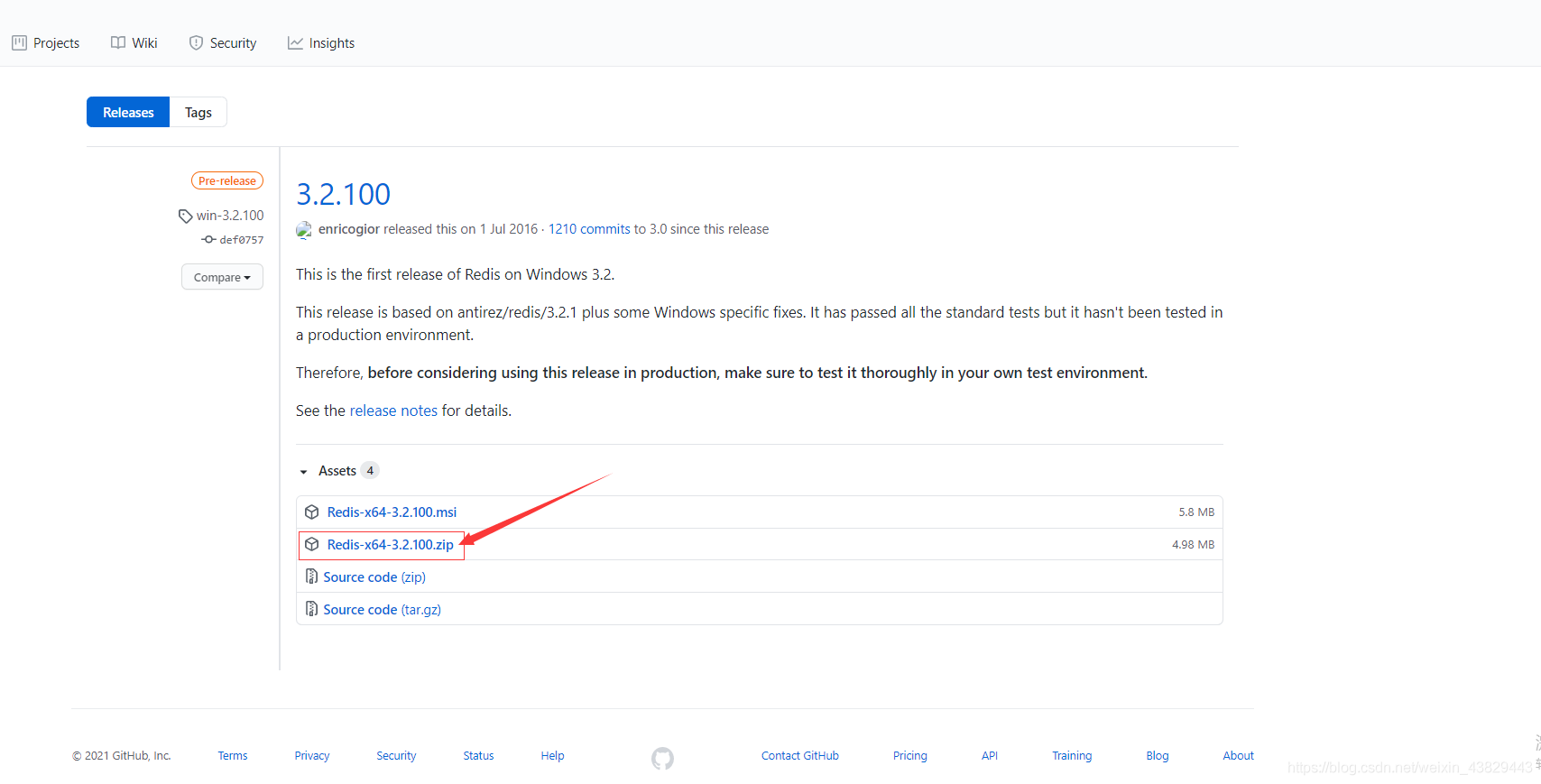Select the Releases tab

click(128, 113)
